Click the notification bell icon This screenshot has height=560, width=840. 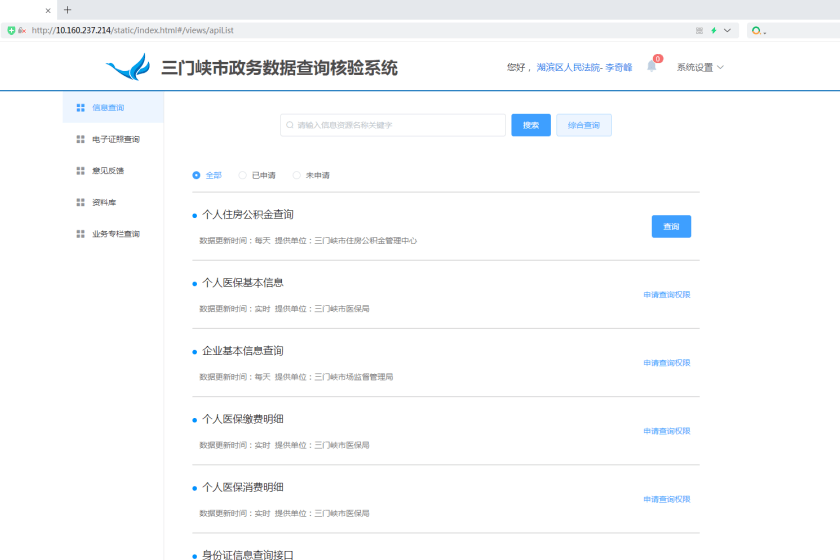coord(652,67)
